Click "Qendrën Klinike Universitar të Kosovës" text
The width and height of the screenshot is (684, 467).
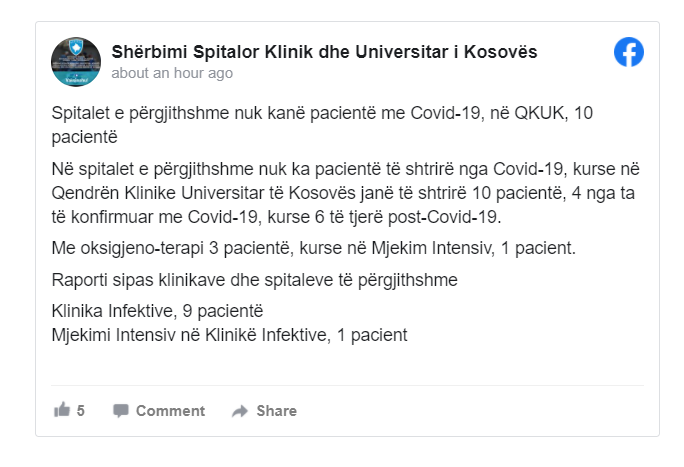pyautogui.click(x=204, y=190)
